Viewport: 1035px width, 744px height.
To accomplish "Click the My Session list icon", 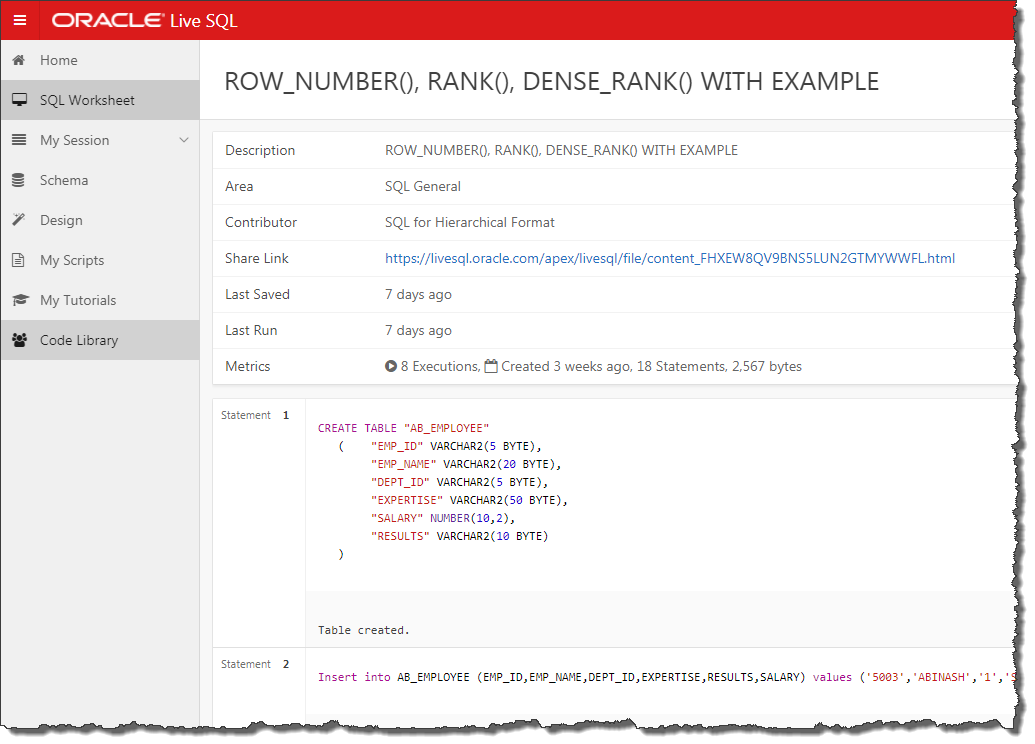I will (x=19, y=140).
